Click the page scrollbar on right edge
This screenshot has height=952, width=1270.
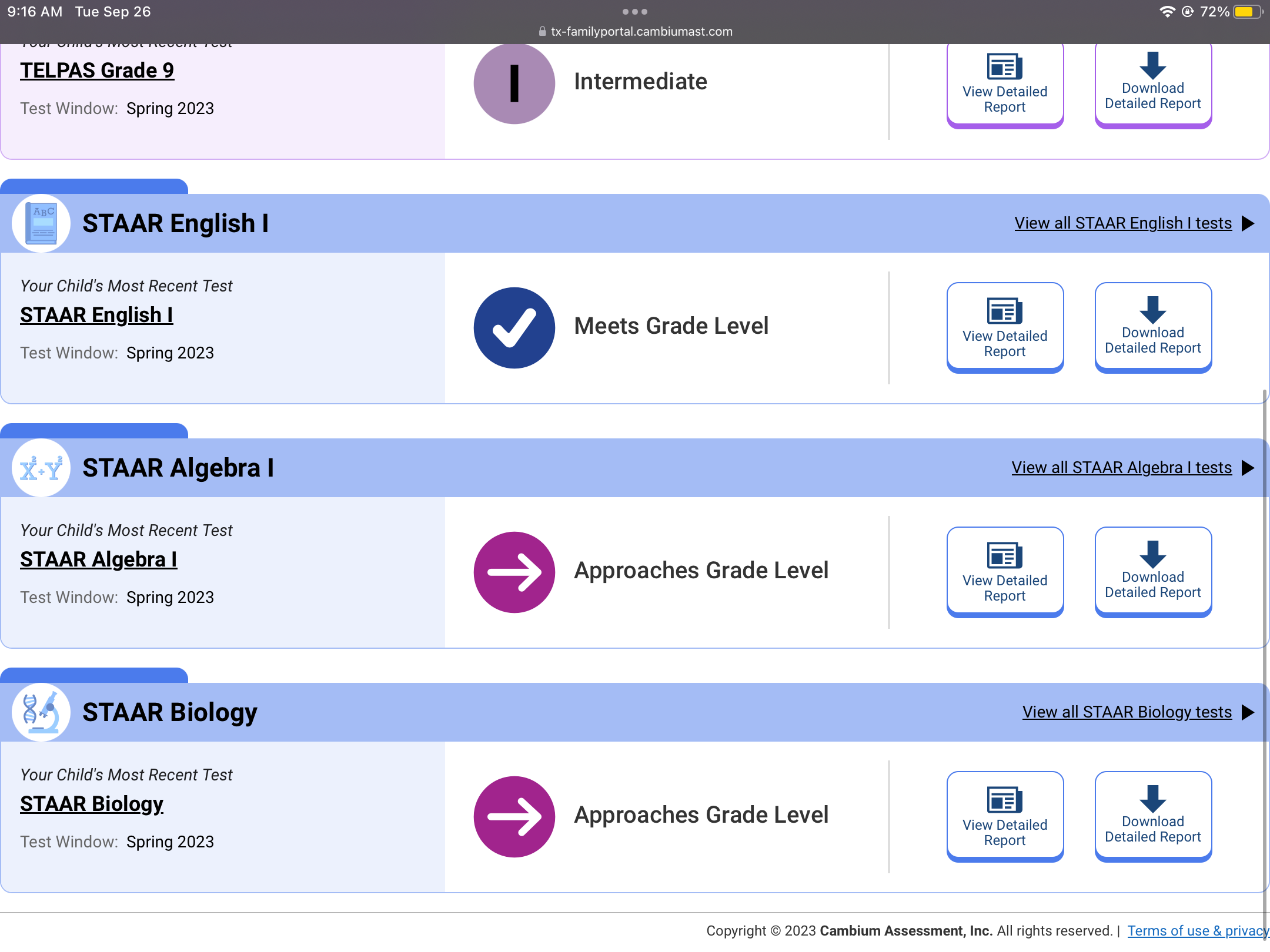coord(1265,646)
